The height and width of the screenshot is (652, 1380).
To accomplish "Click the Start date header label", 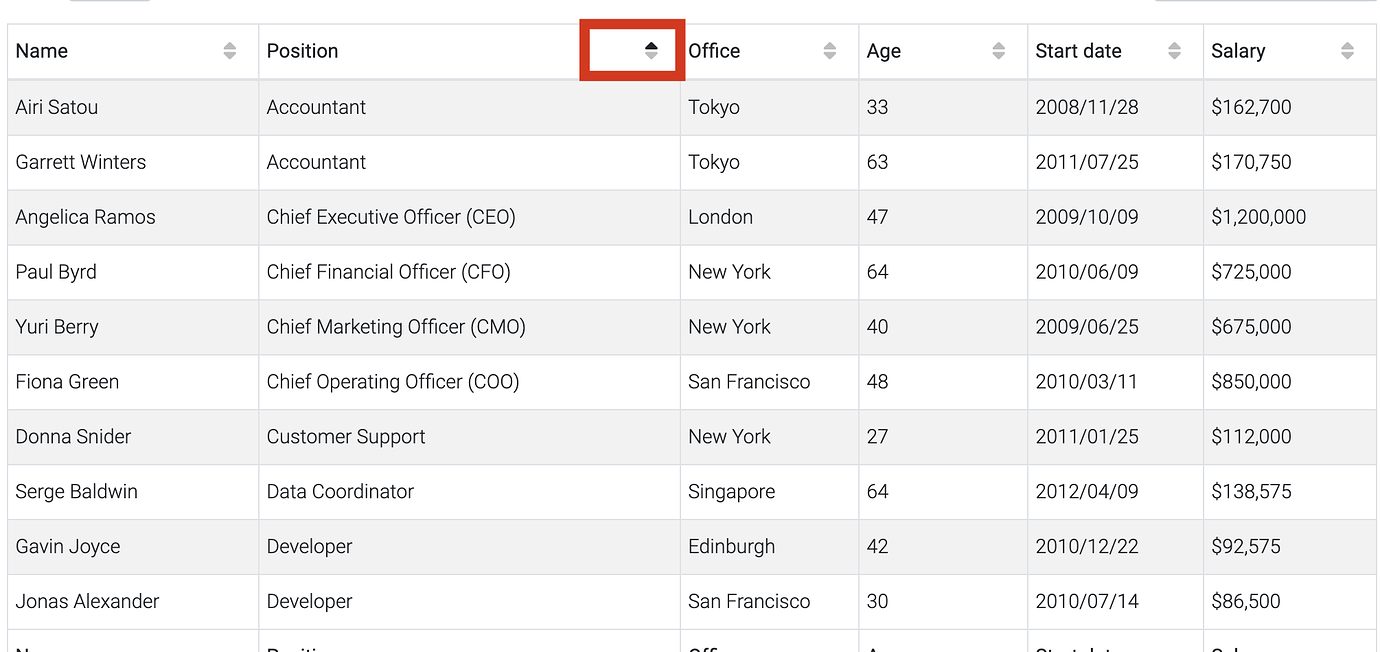I will [1078, 51].
